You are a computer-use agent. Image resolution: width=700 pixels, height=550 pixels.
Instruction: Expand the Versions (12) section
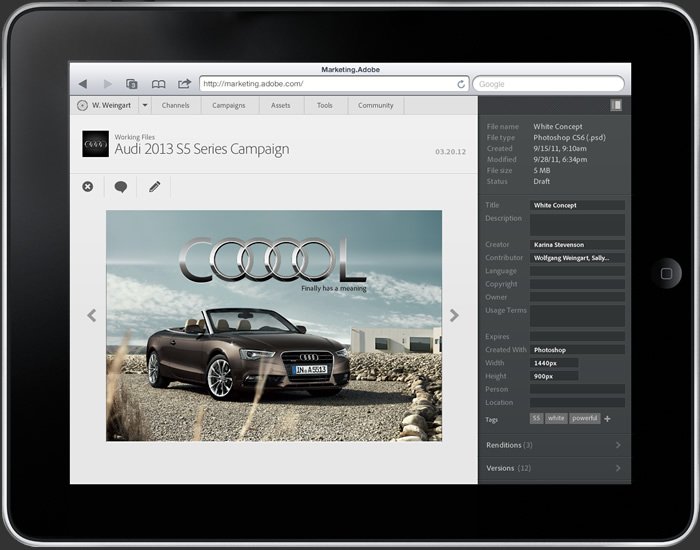[x=554, y=468]
